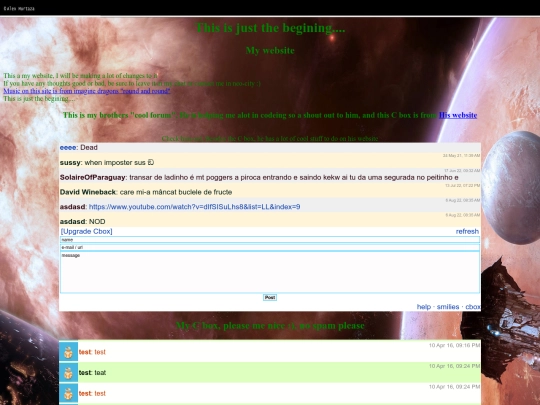Open the Imagine Dragons music link
Screen dimensions: 540x405
(87, 91)
